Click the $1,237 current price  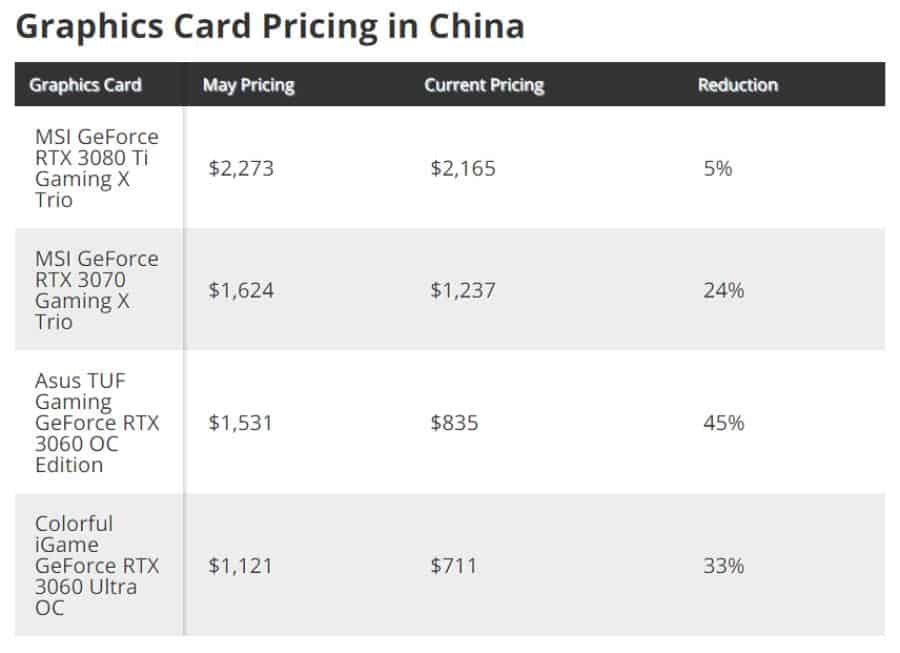(463, 290)
